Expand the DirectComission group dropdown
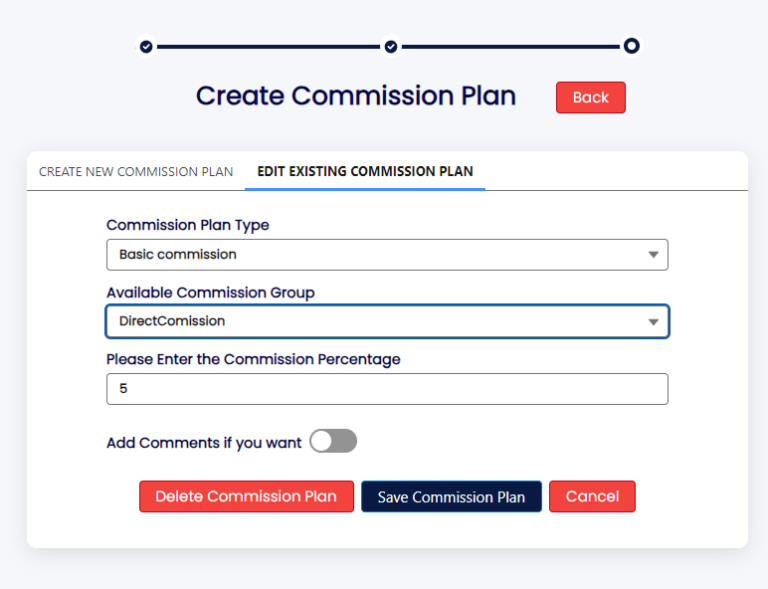 (386, 322)
